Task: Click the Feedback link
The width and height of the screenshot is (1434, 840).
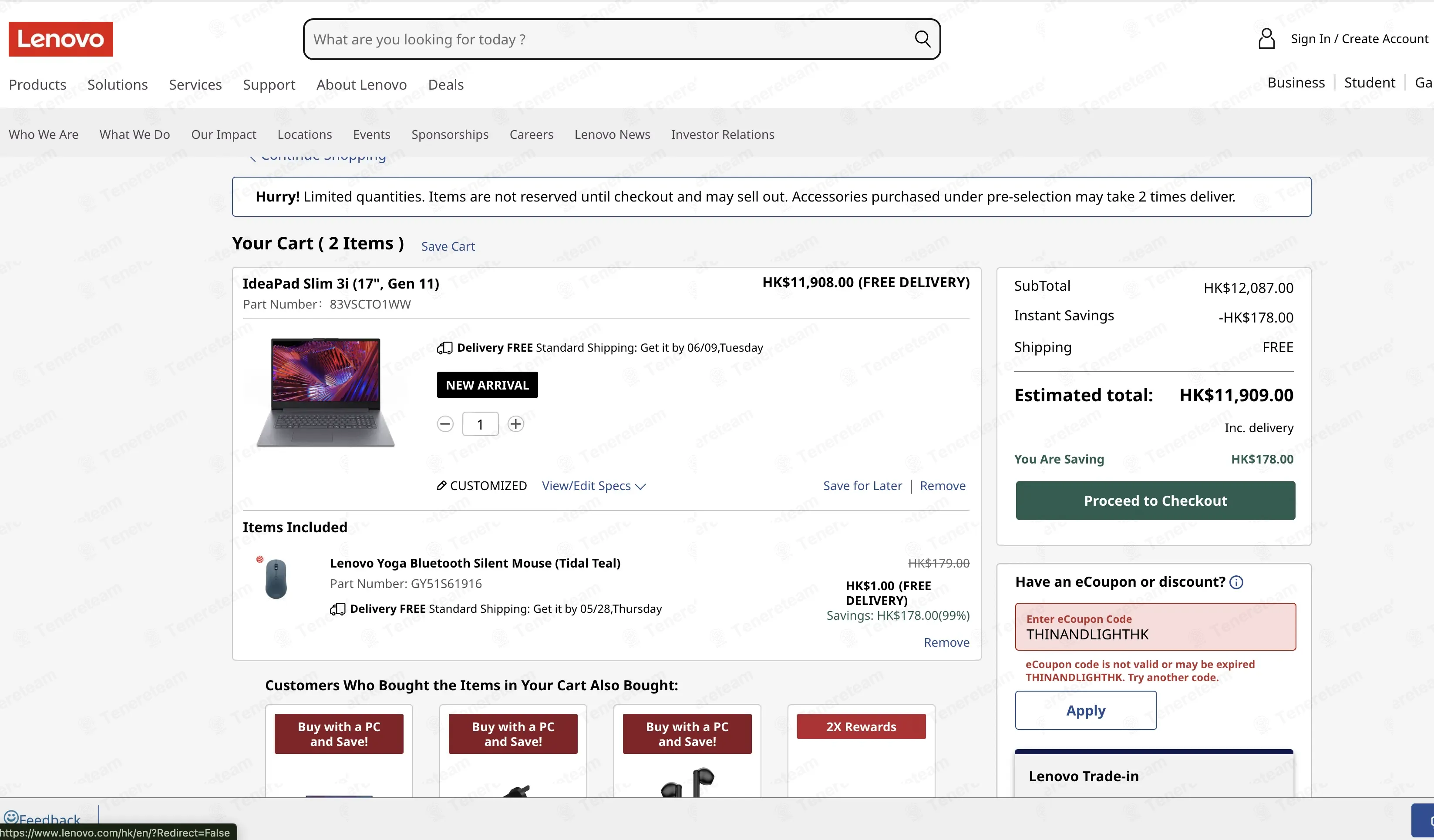Action: pos(50,819)
